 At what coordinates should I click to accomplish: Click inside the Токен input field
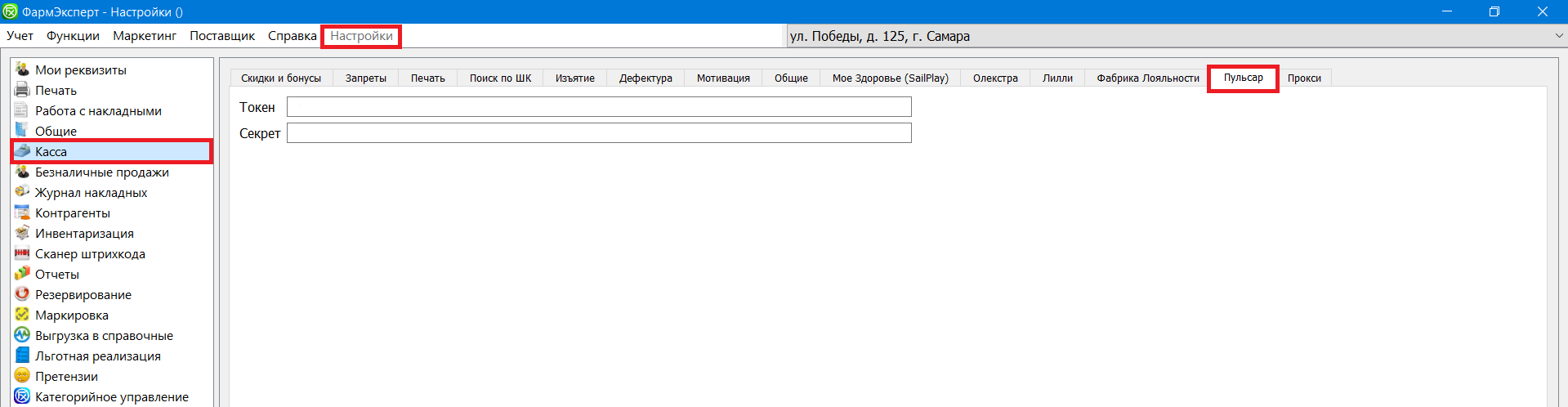pyautogui.click(x=599, y=107)
